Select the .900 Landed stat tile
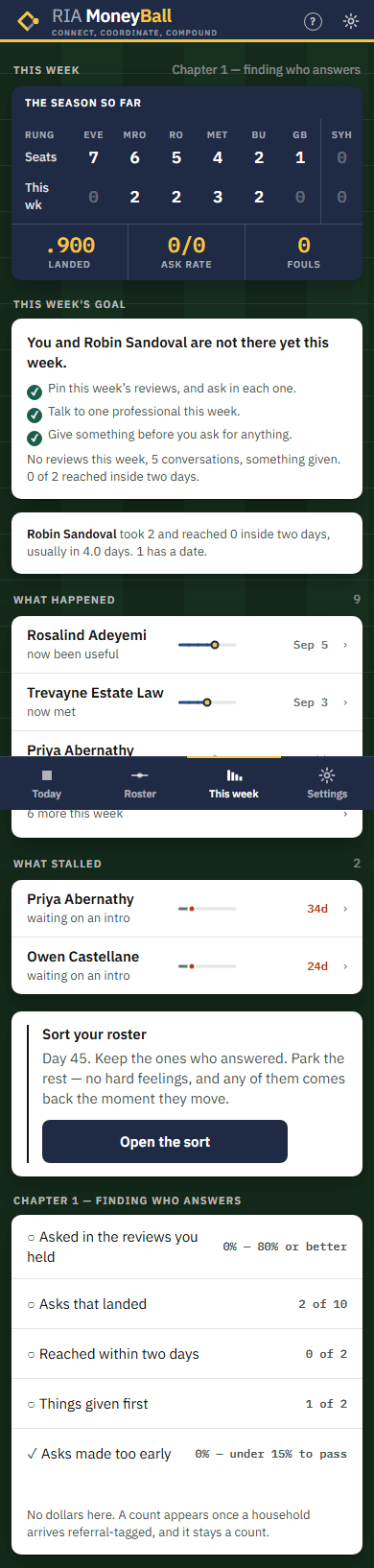Viewport: 374px width, 1568px height. [70, 252]
